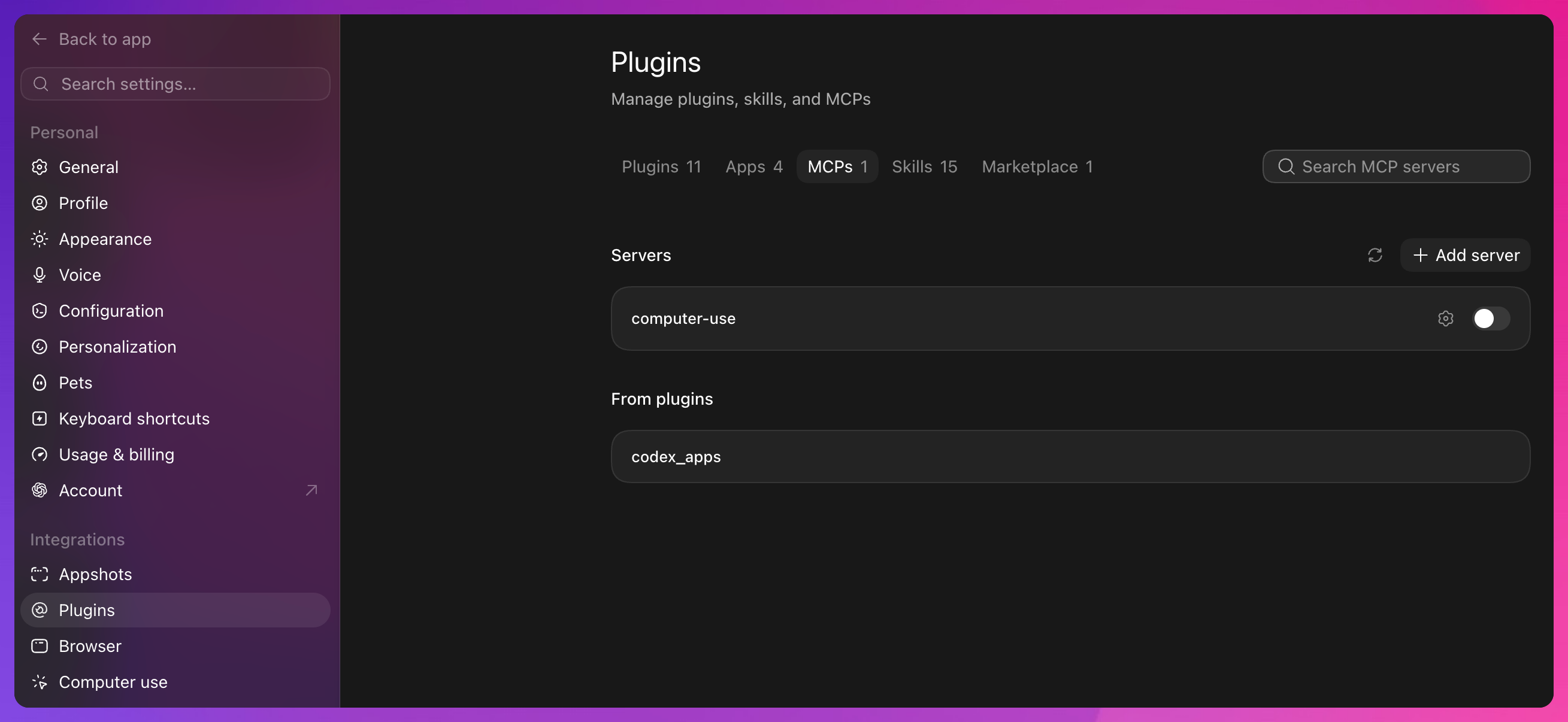1568x722 pixels.
Task: Click the Computer use cursor icon
Action: (40, 682)
